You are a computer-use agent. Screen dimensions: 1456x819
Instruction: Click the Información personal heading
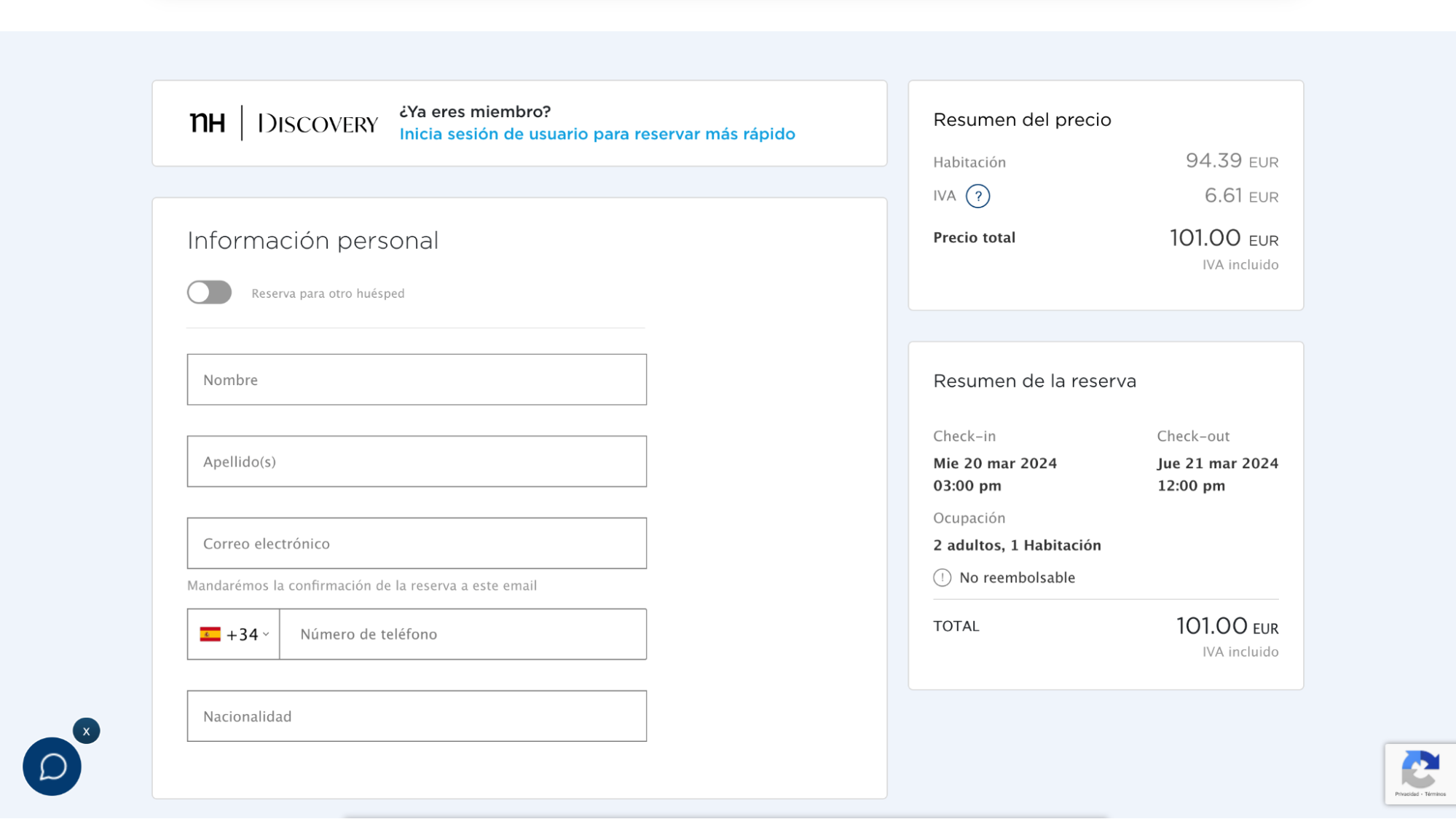pos(313,240)
